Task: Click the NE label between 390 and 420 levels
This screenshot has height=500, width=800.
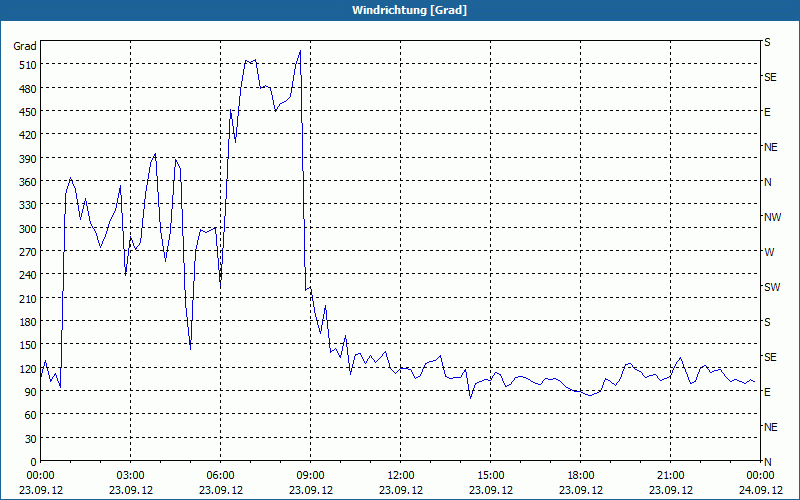Action: click(770, 147)
